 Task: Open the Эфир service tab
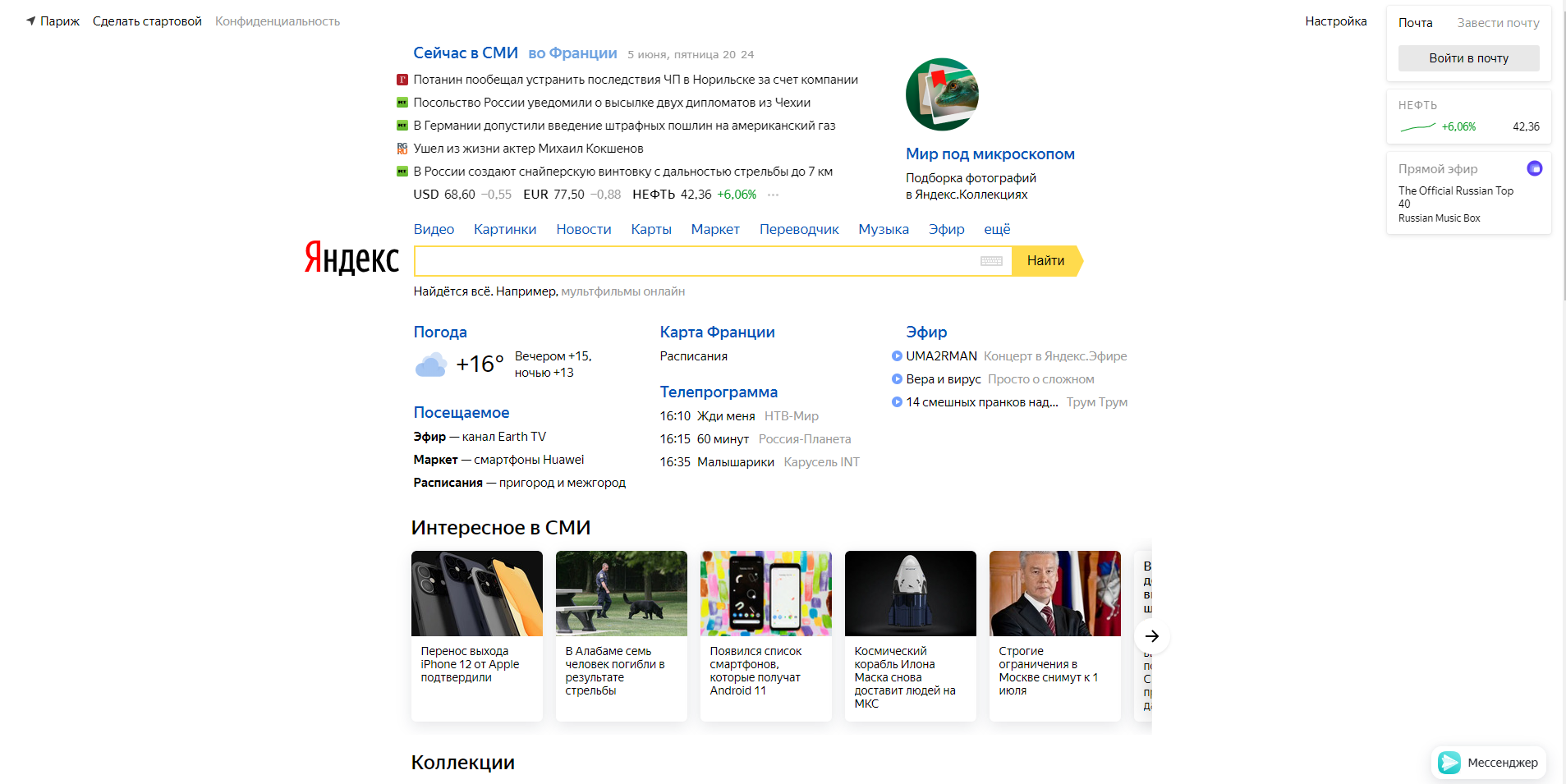tap(946, 229)
